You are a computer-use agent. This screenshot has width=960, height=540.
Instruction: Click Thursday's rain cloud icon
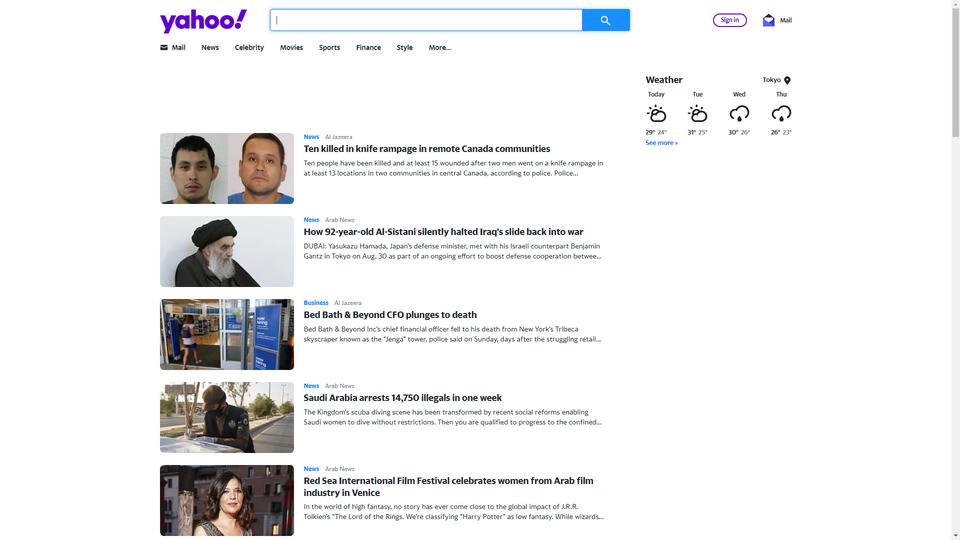click(781, 114)
